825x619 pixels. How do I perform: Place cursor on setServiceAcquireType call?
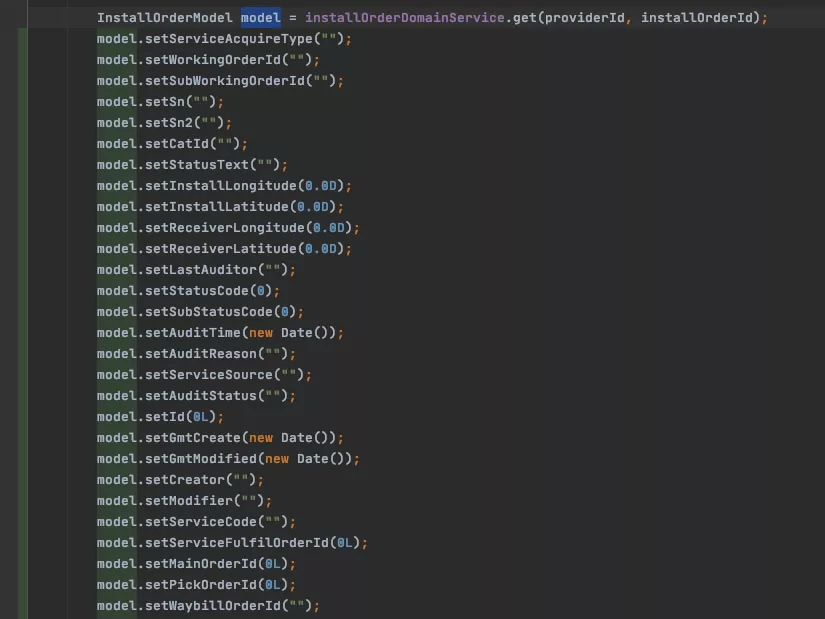pos(229,39)
